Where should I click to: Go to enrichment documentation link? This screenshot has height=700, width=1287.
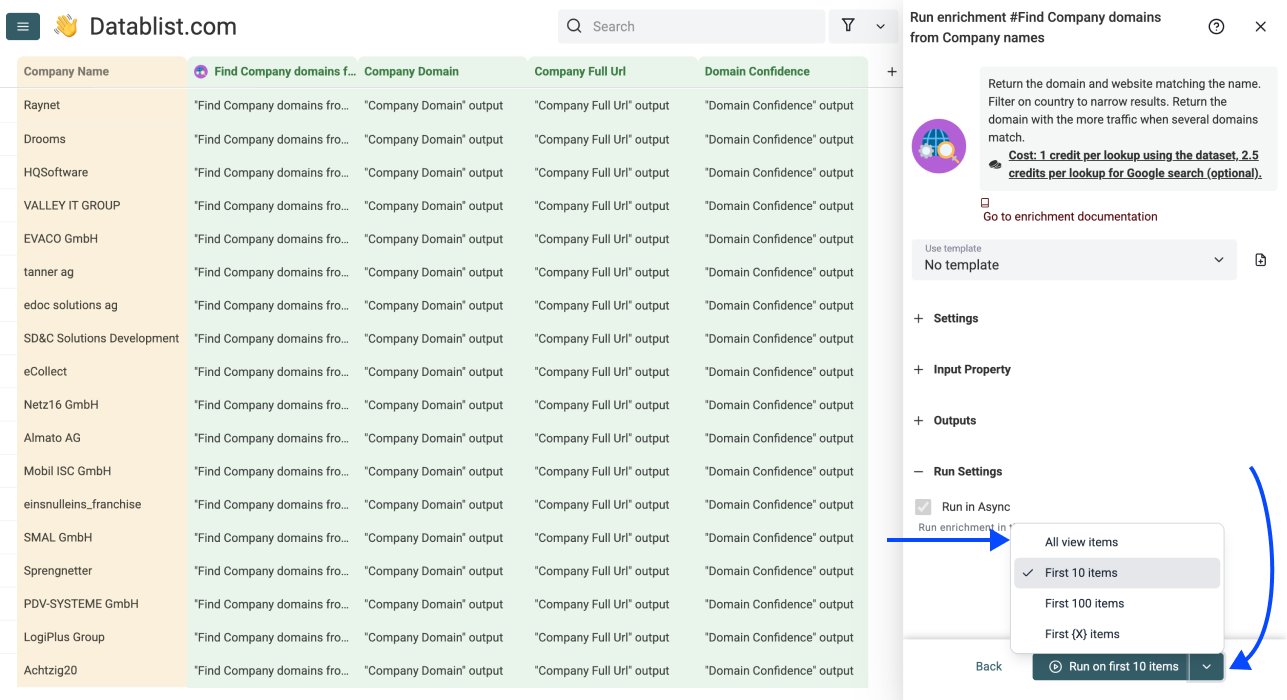click(x=1070, y=216)
